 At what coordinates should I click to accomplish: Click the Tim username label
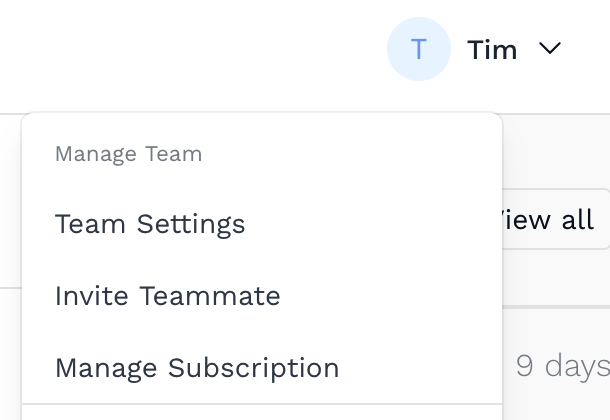coord(492,50)
